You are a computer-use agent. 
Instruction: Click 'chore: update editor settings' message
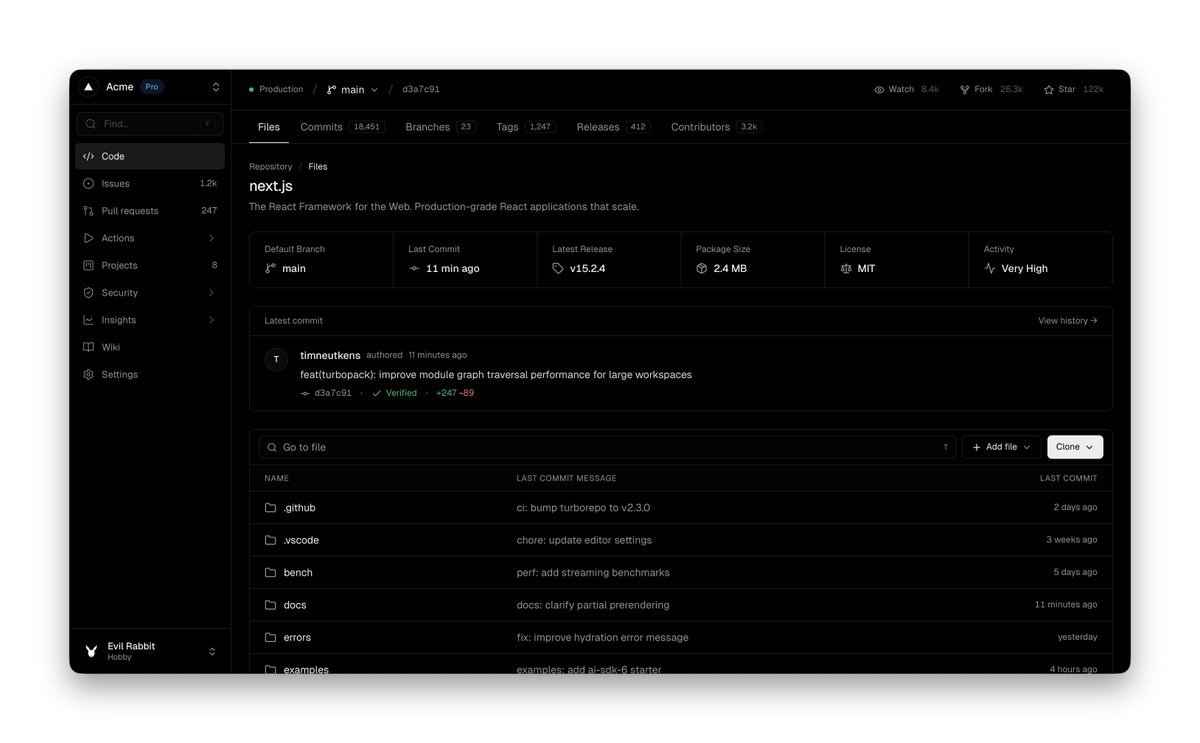click(584, 540)
